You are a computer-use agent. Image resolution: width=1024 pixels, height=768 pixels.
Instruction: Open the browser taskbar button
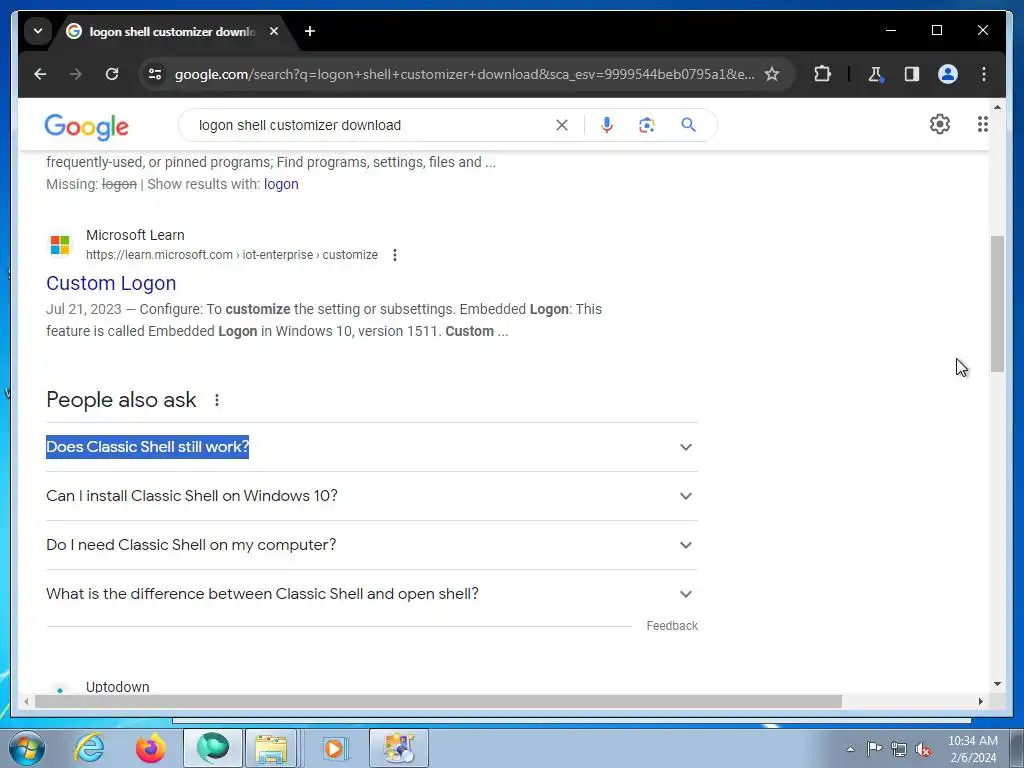pyautogui.click(x=213, y=748)
